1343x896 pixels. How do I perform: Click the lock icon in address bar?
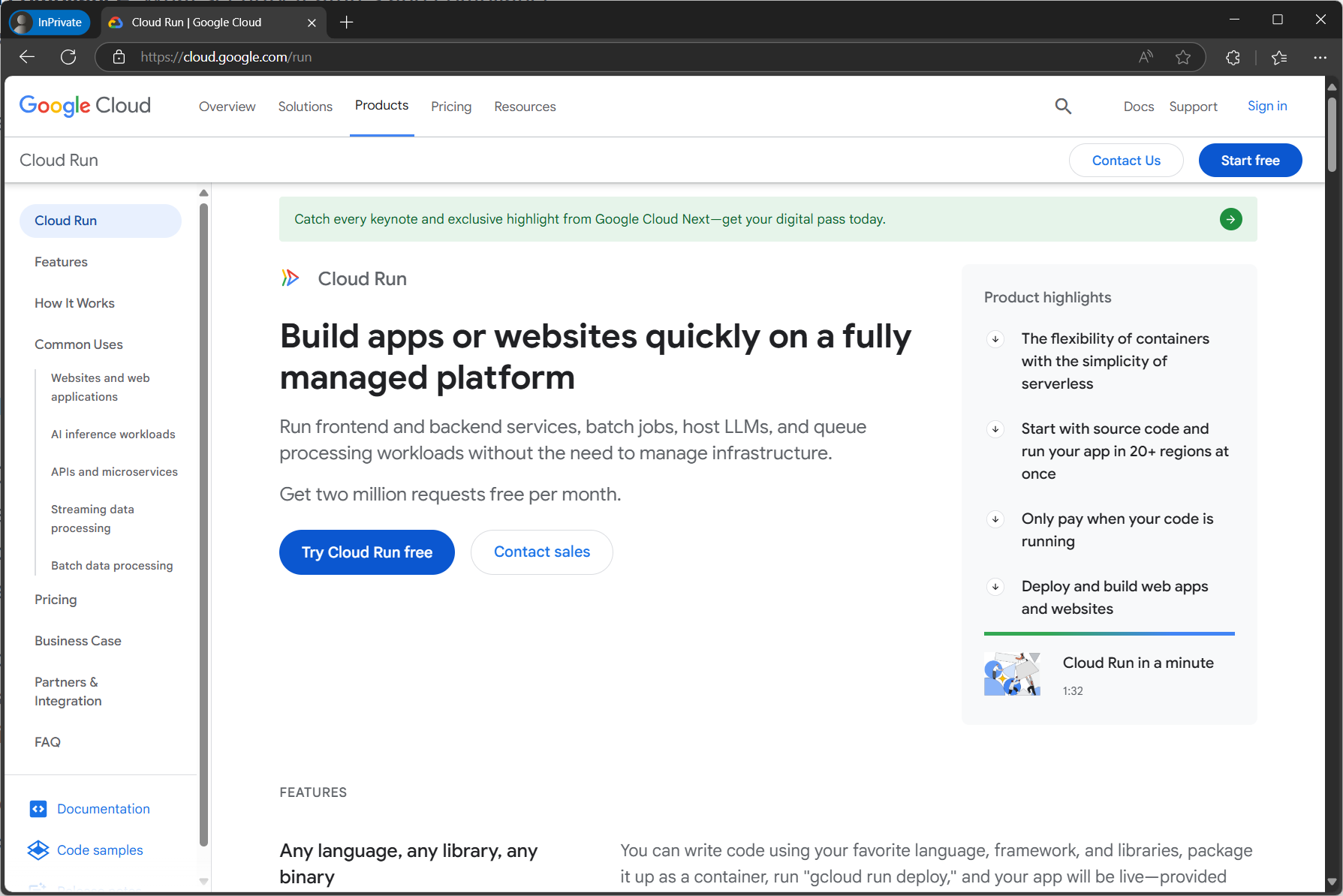coord(119,56)
